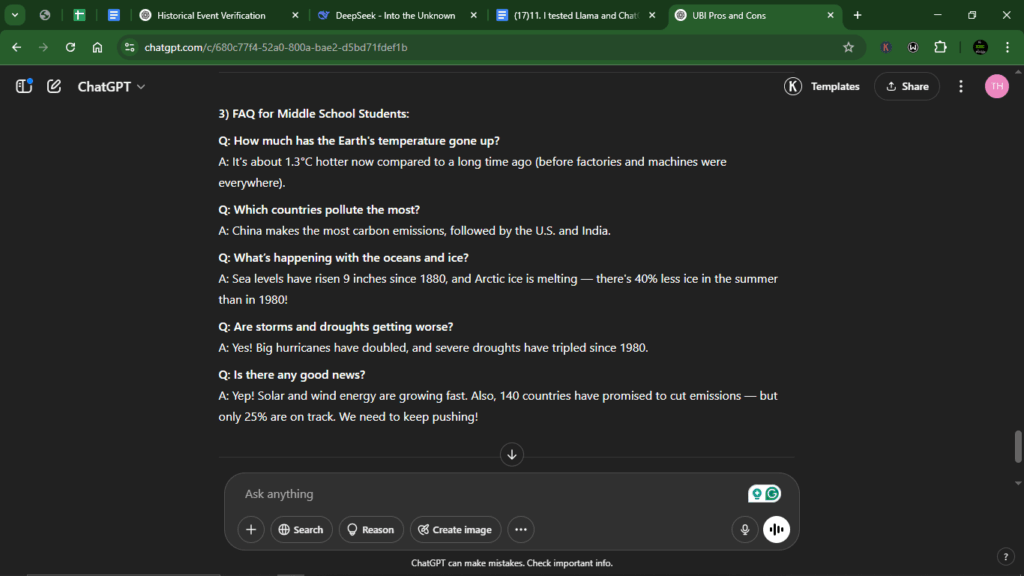
Task: Start a new chat with pencil icon
Action: [x=54, y=87]
